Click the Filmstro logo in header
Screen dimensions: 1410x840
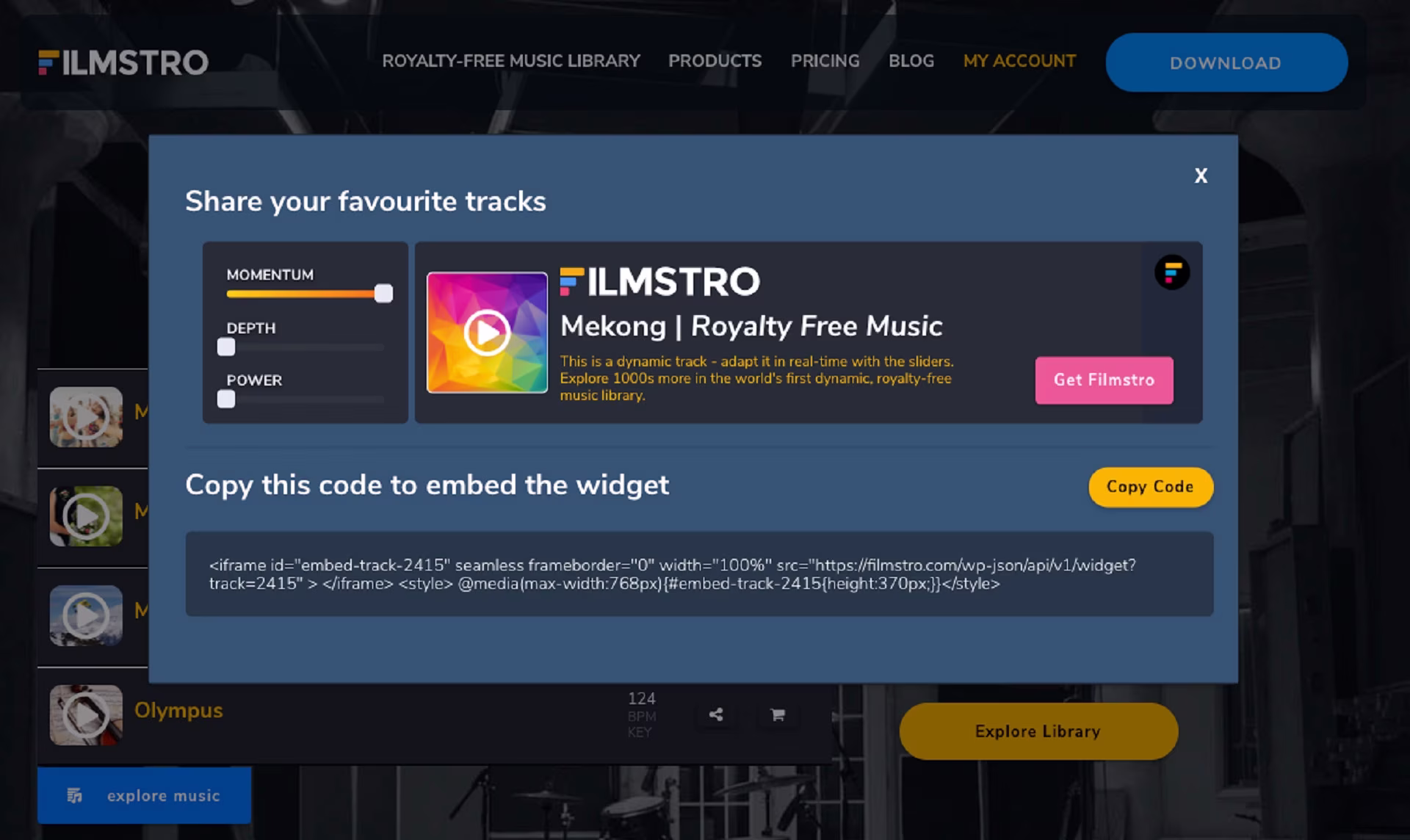pyautogui.click(x=123, y=62)
